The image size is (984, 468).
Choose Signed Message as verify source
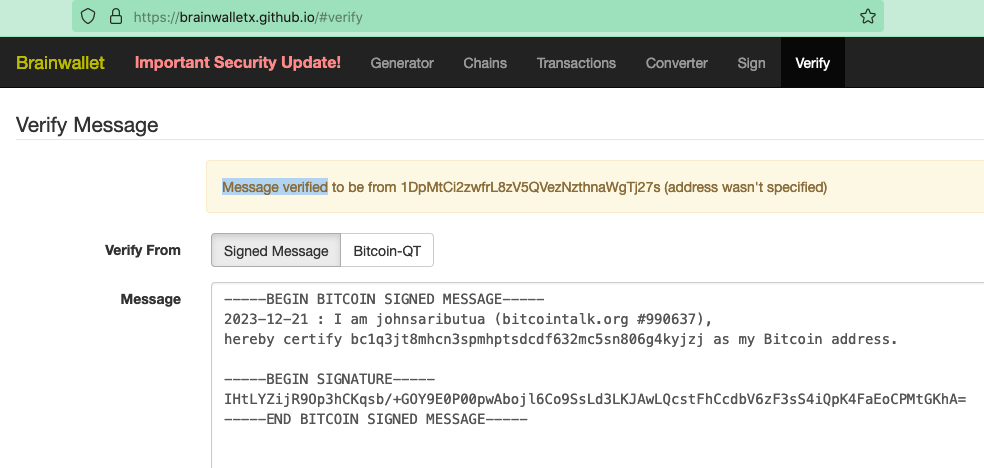(276, 250)
